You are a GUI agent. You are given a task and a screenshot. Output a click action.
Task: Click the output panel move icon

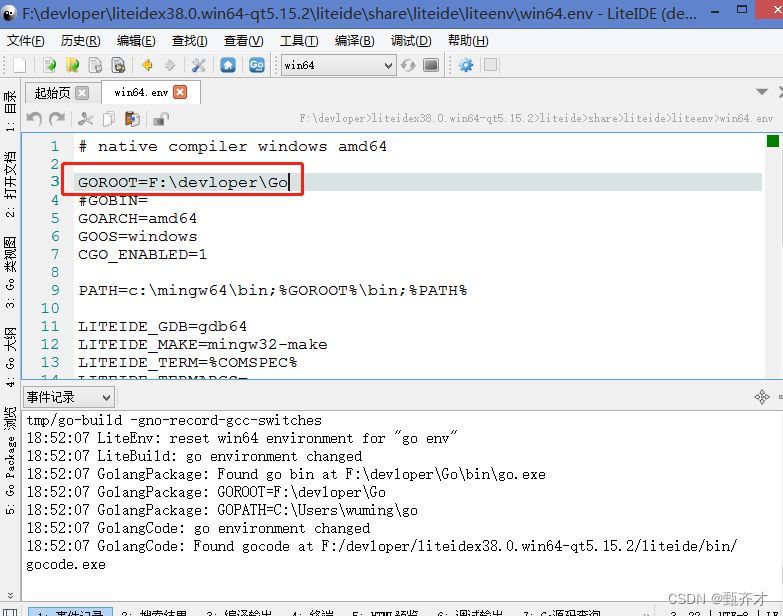click(762, 397)
